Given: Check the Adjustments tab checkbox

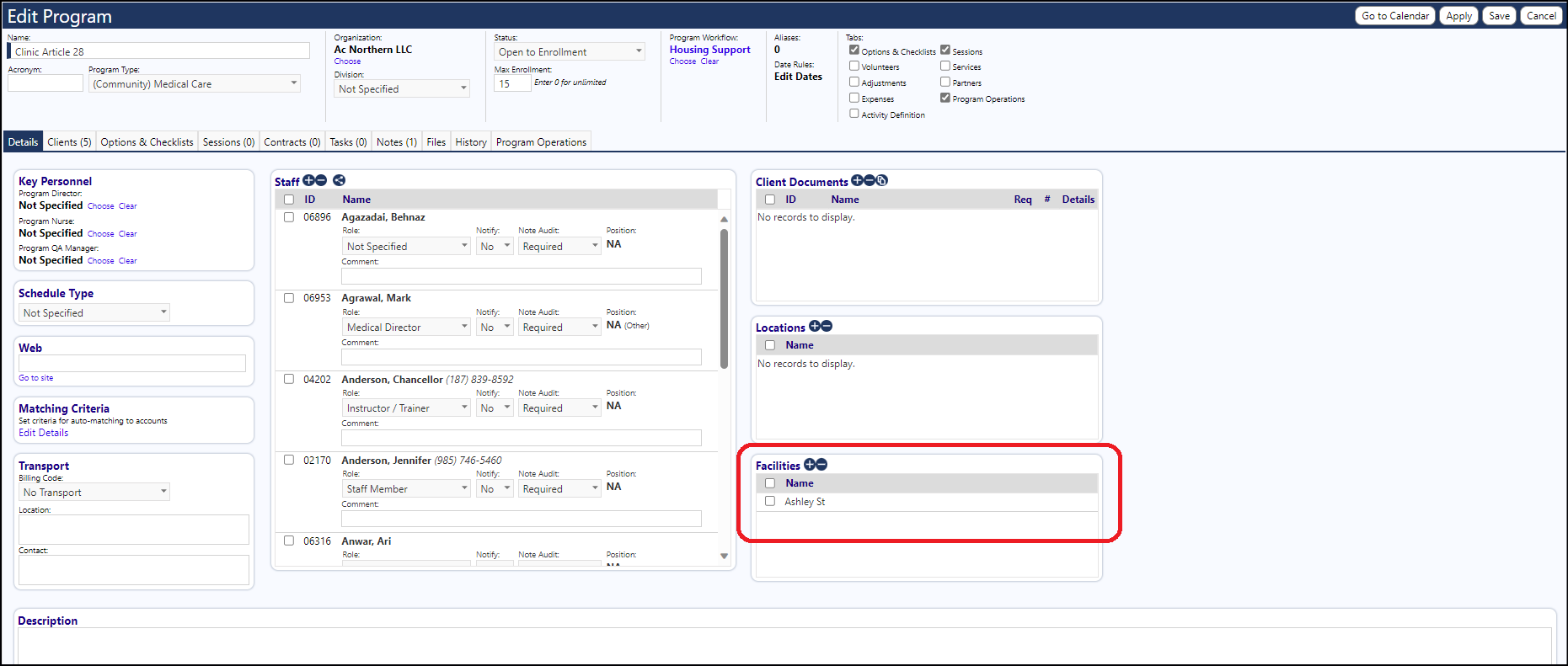Looking at the screenshot, I should click(x=854, y=82).
